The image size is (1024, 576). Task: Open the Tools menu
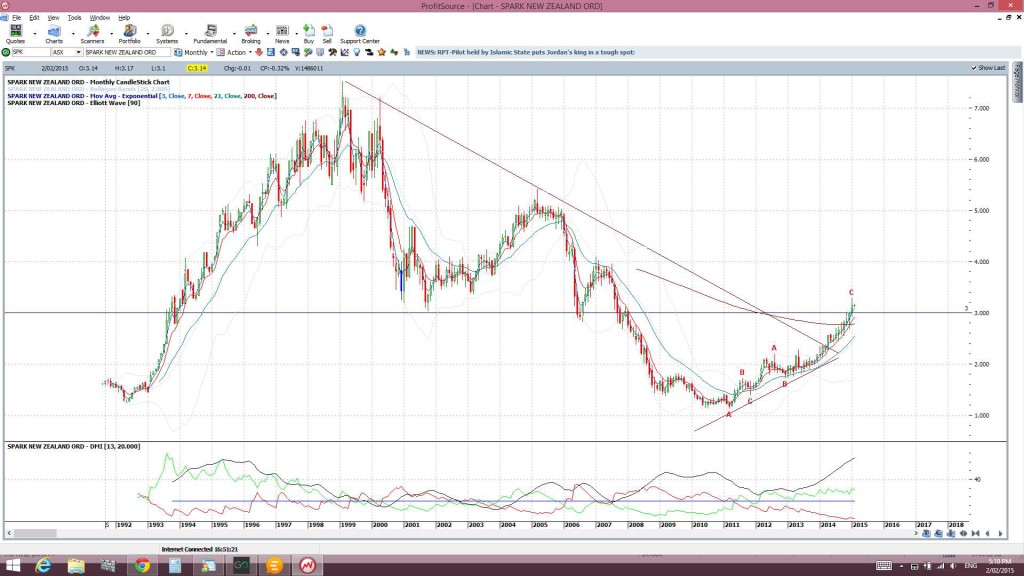[x=74, y=18]
